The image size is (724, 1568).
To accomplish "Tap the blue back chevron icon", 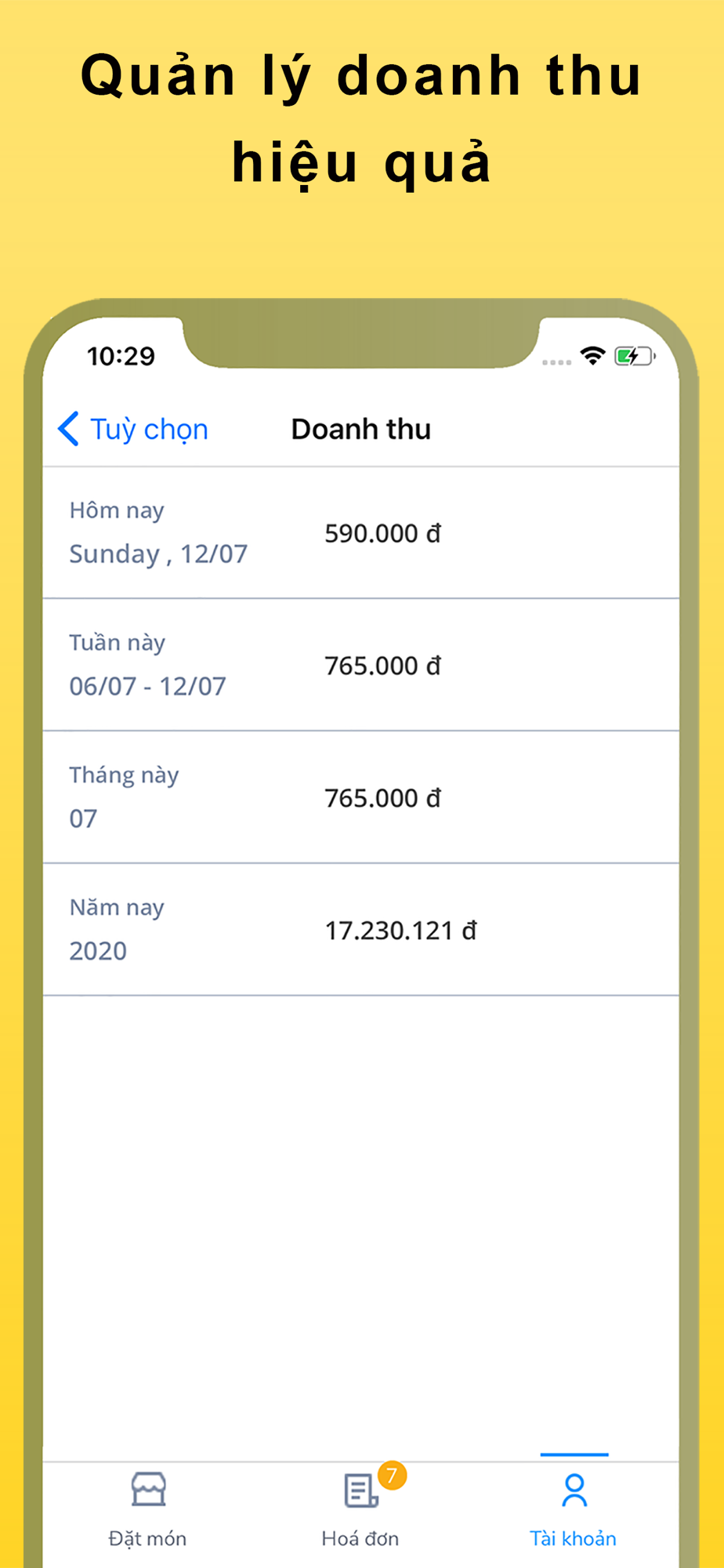I will [68, 429].
